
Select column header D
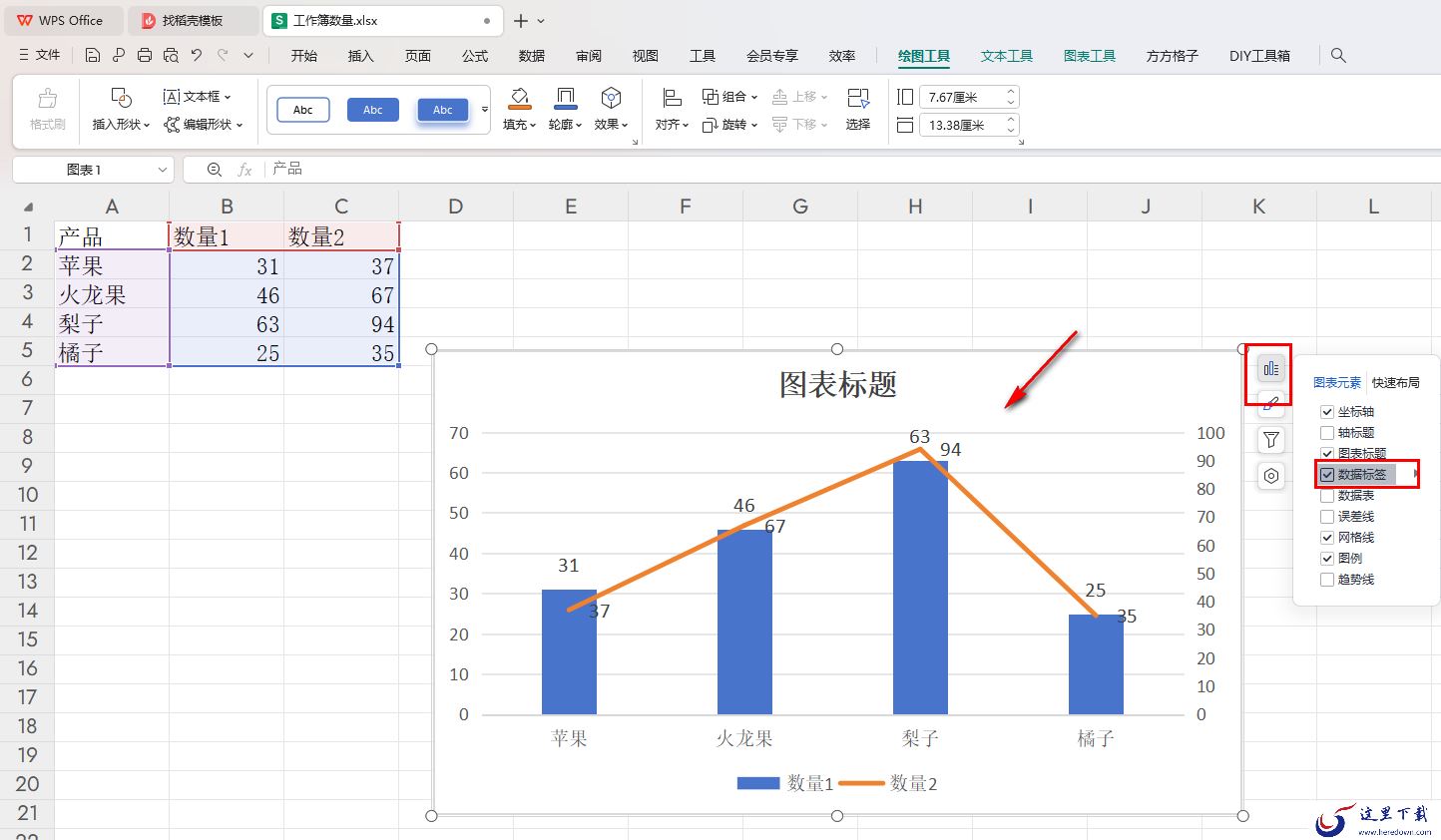coord(456,207)
